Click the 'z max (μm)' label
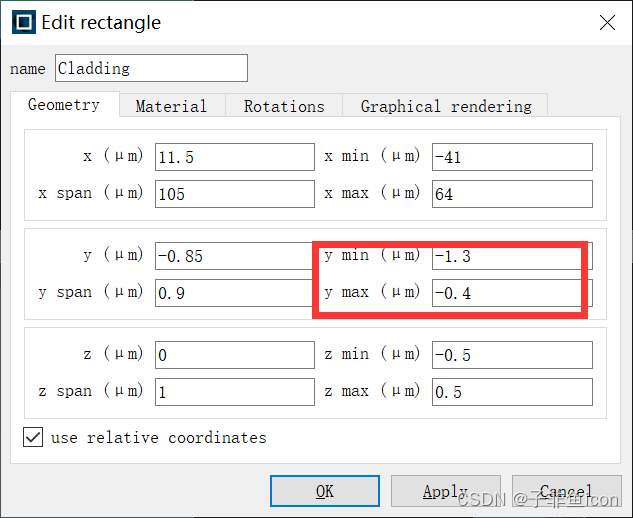 pyautogui.click(x=372, y=390)
